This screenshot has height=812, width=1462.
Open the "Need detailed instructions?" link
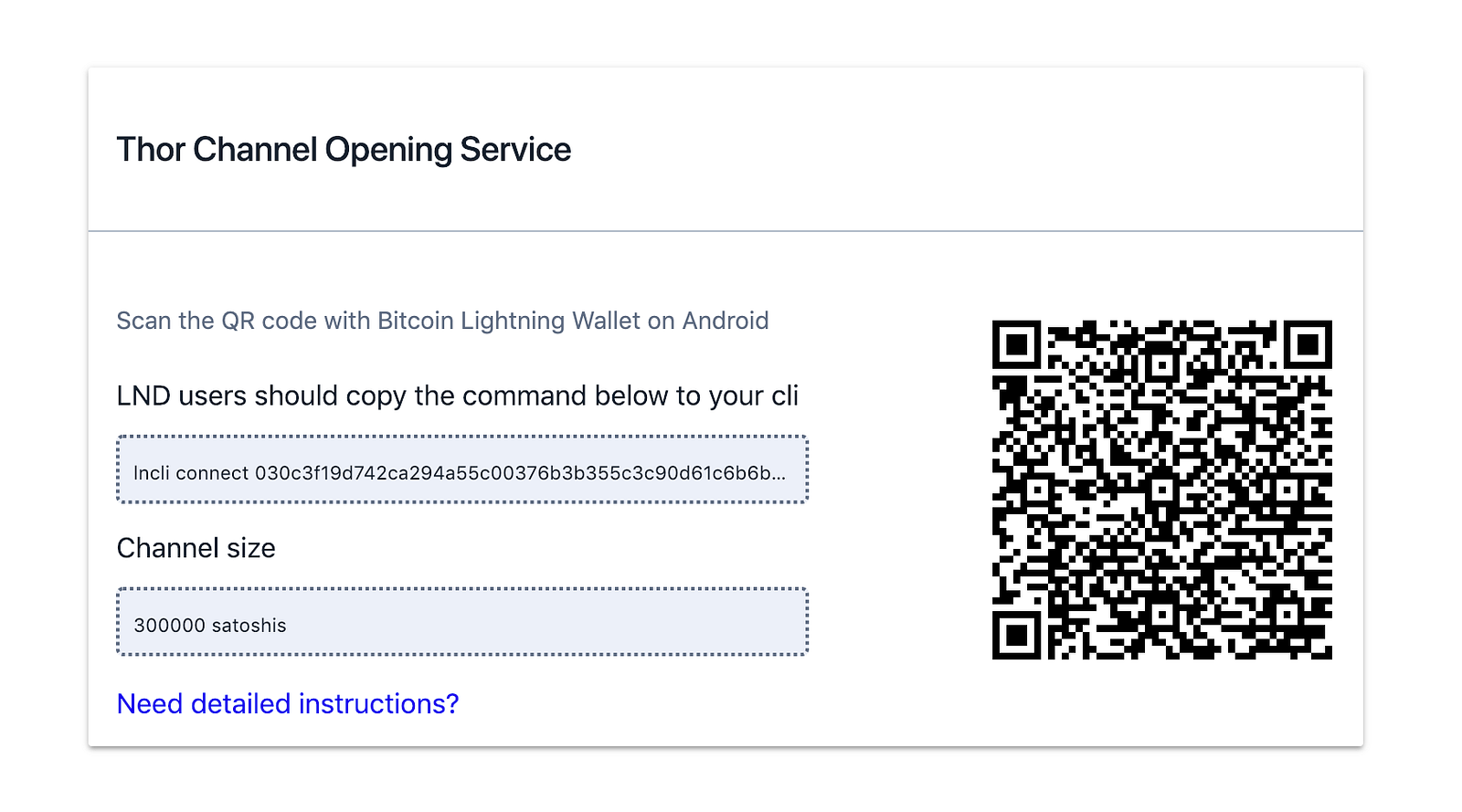(x=288, y=704)
